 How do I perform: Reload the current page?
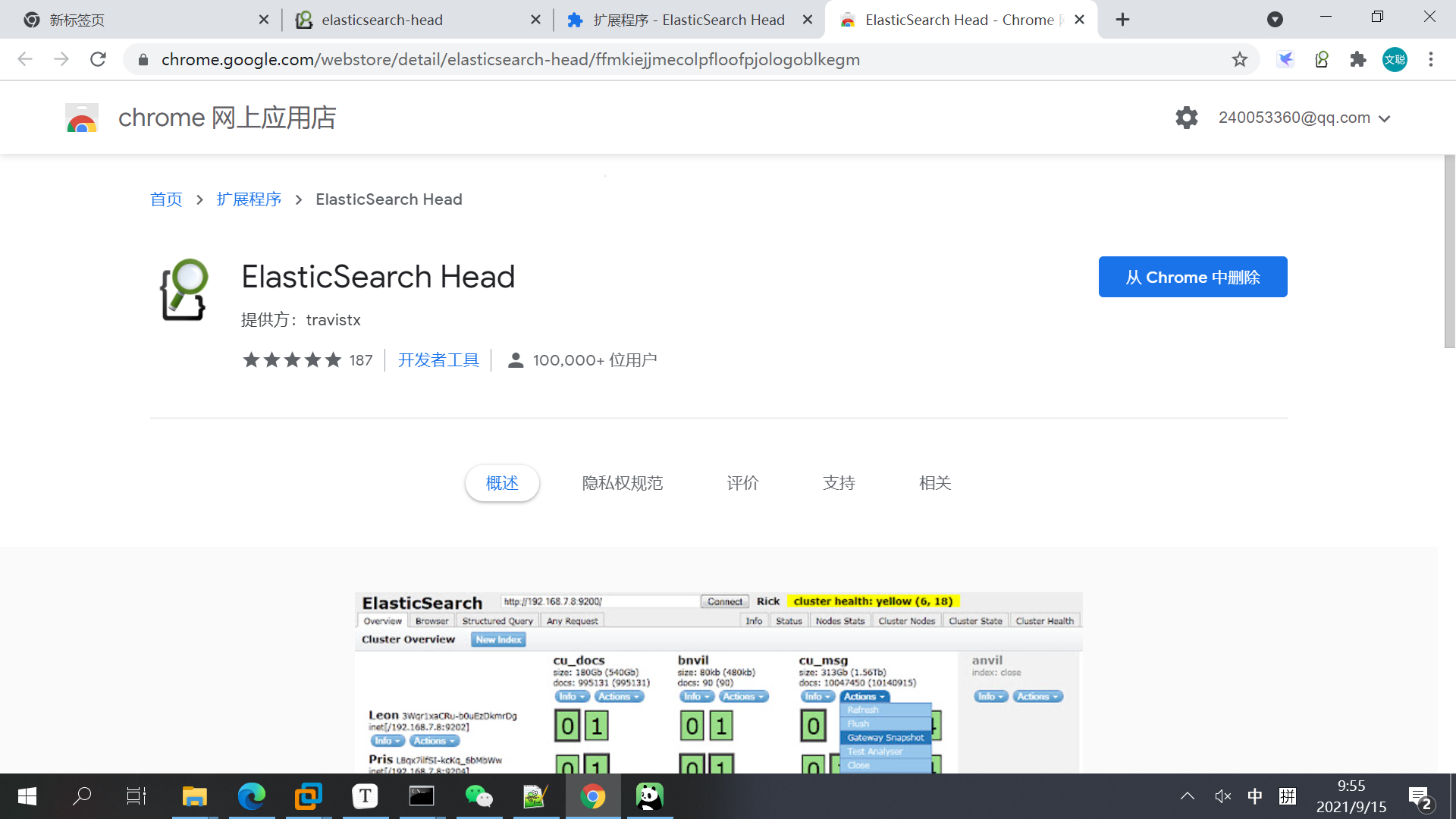coord(98,59)
